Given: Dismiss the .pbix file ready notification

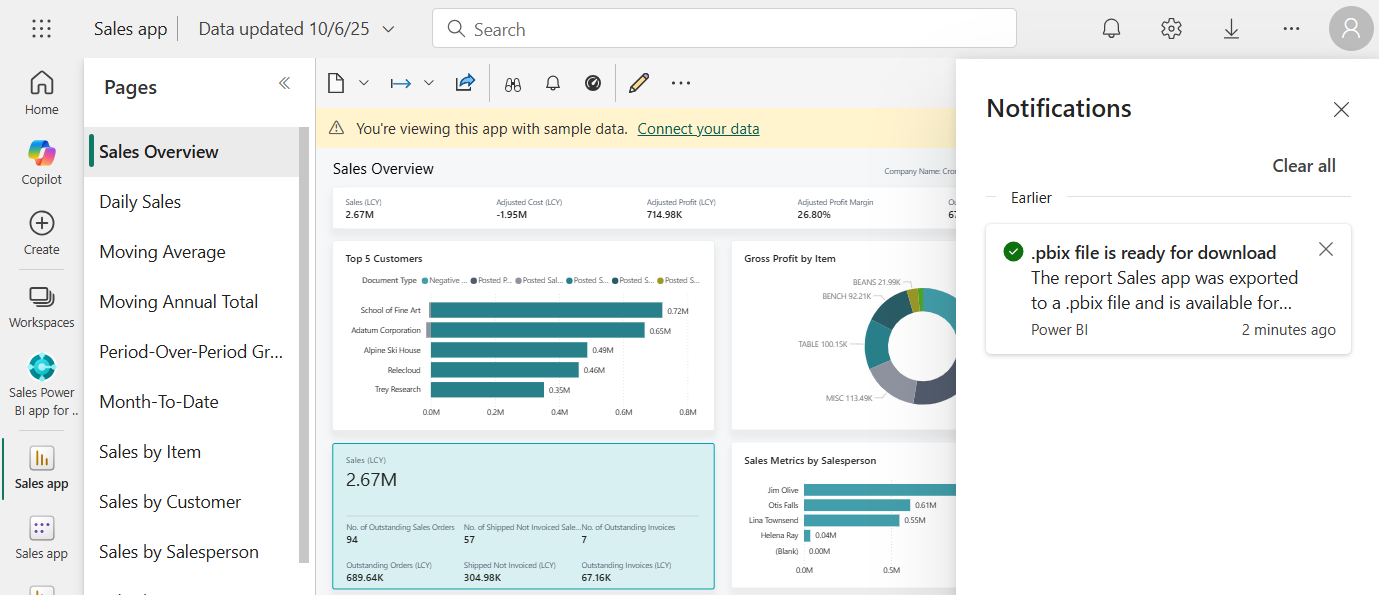Looking at the screenshot, I should coord(1325,250).
